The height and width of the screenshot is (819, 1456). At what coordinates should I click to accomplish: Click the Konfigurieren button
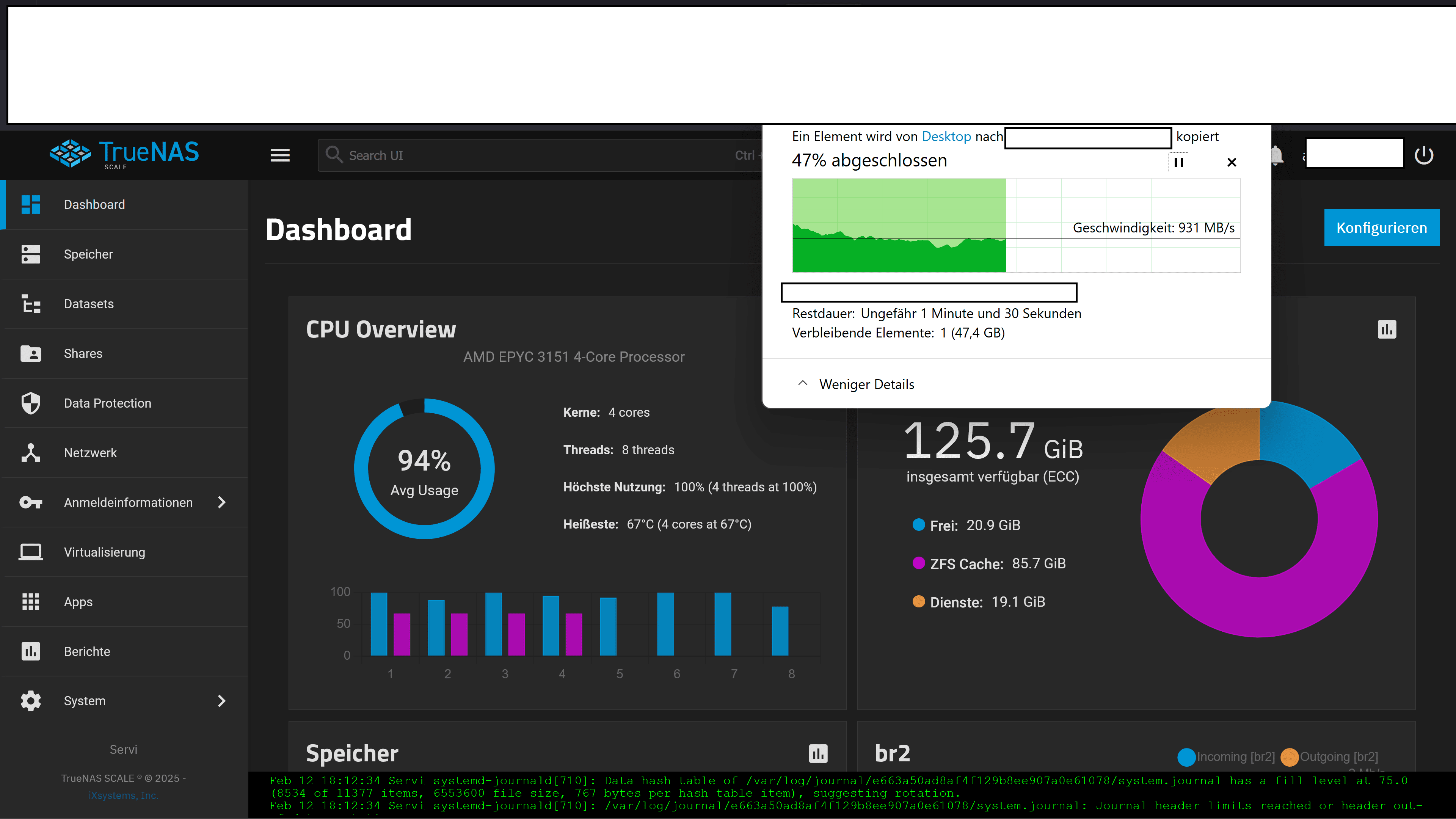coord(1381,228)
